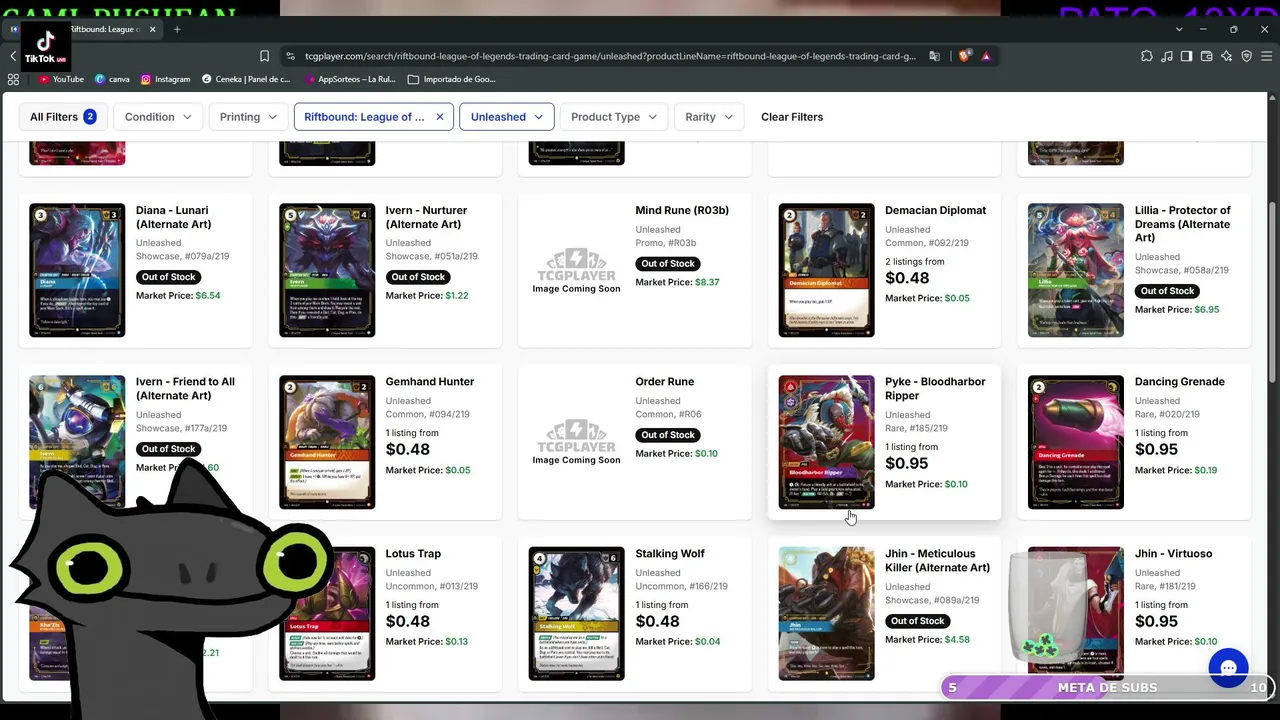Open the AppSorteos bookmark

click(349, 79)
